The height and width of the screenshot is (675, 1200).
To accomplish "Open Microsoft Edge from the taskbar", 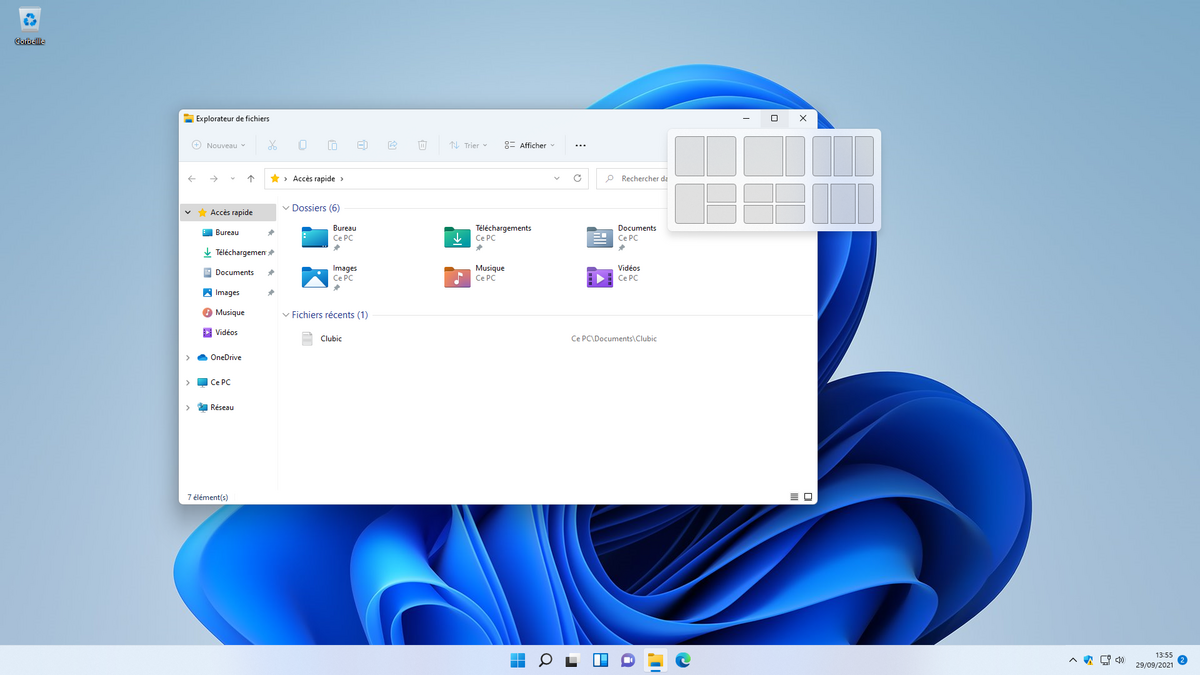I will pos(683,660).
